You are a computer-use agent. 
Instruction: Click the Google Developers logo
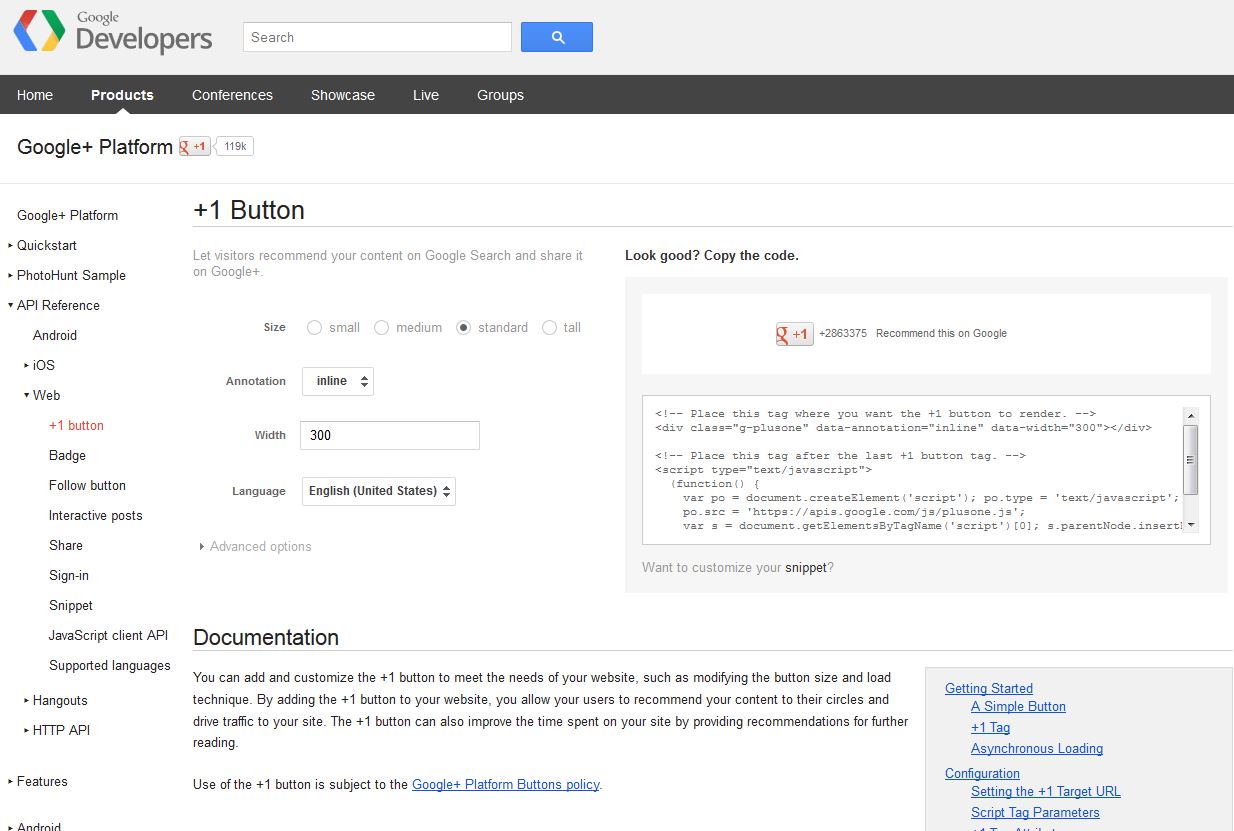[113, 32]
